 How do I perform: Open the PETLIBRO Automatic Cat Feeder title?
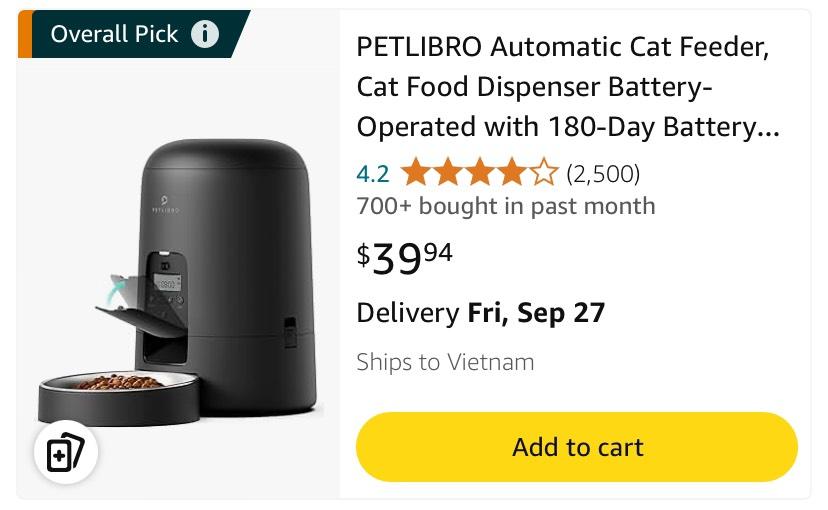[566, 88]
